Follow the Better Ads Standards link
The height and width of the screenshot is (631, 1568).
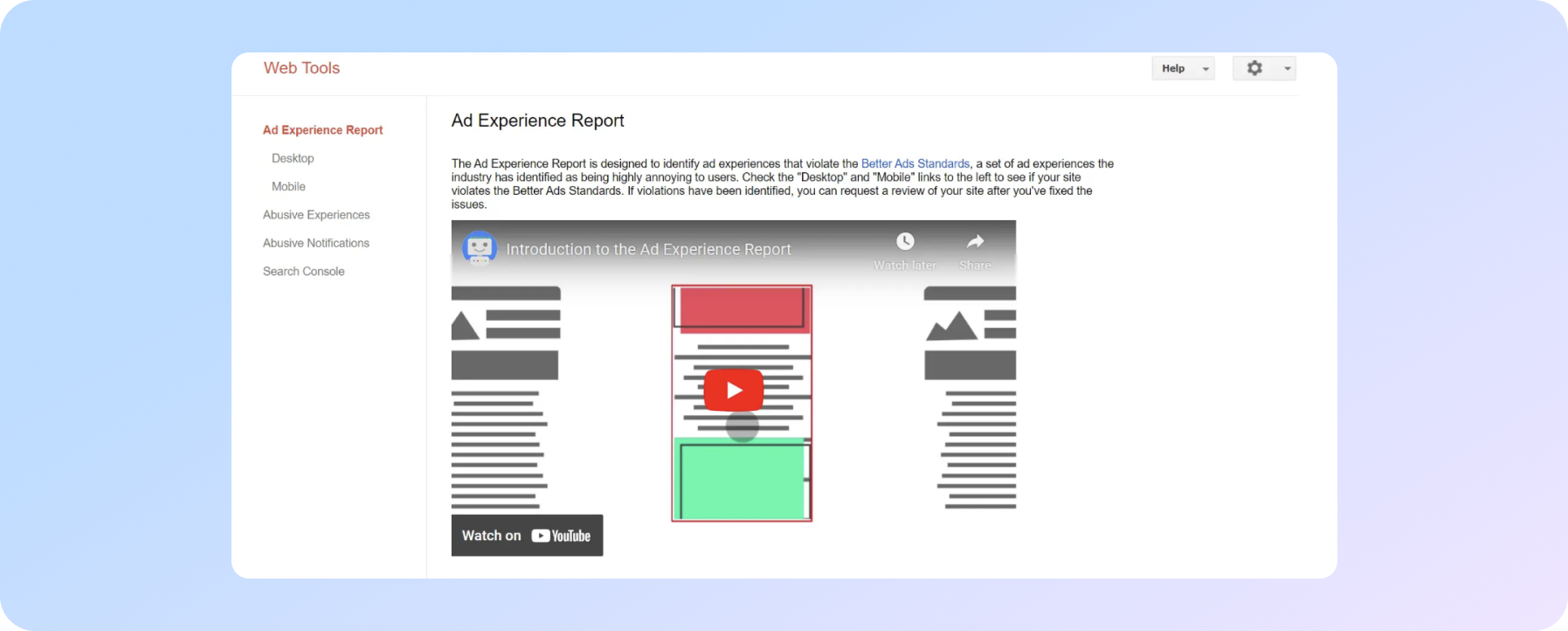point(915,163)
